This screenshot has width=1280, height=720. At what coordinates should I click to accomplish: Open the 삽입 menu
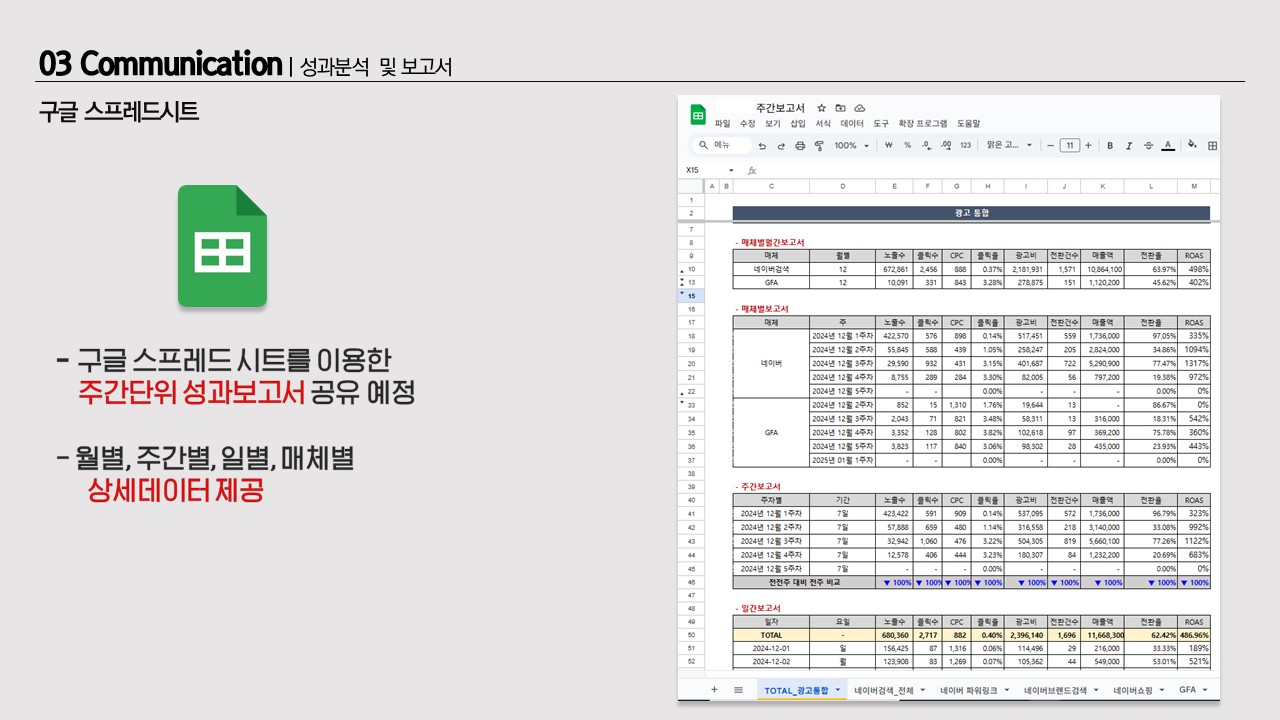(798, 124)
